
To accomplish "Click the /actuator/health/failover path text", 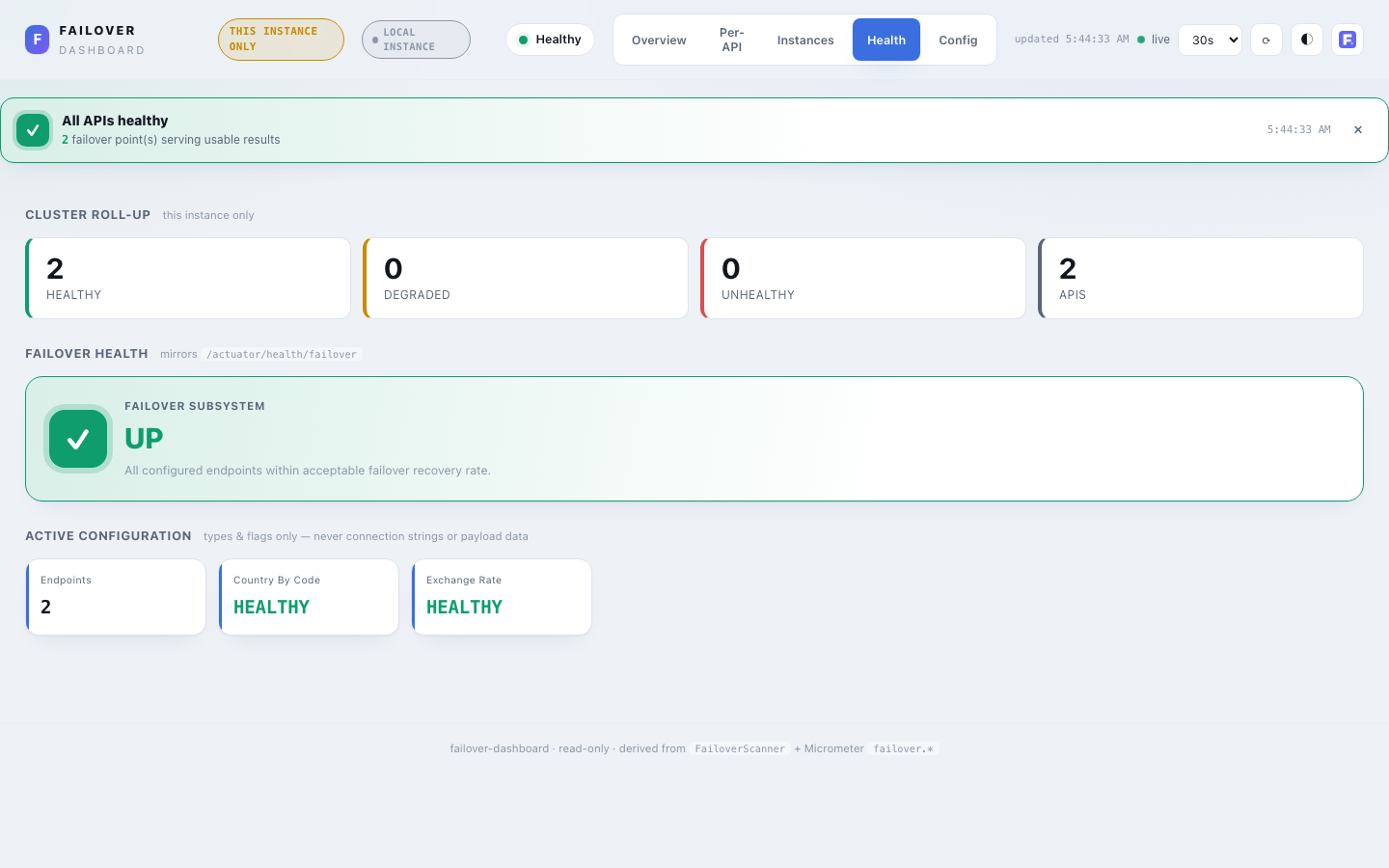I will coord(284,354).
